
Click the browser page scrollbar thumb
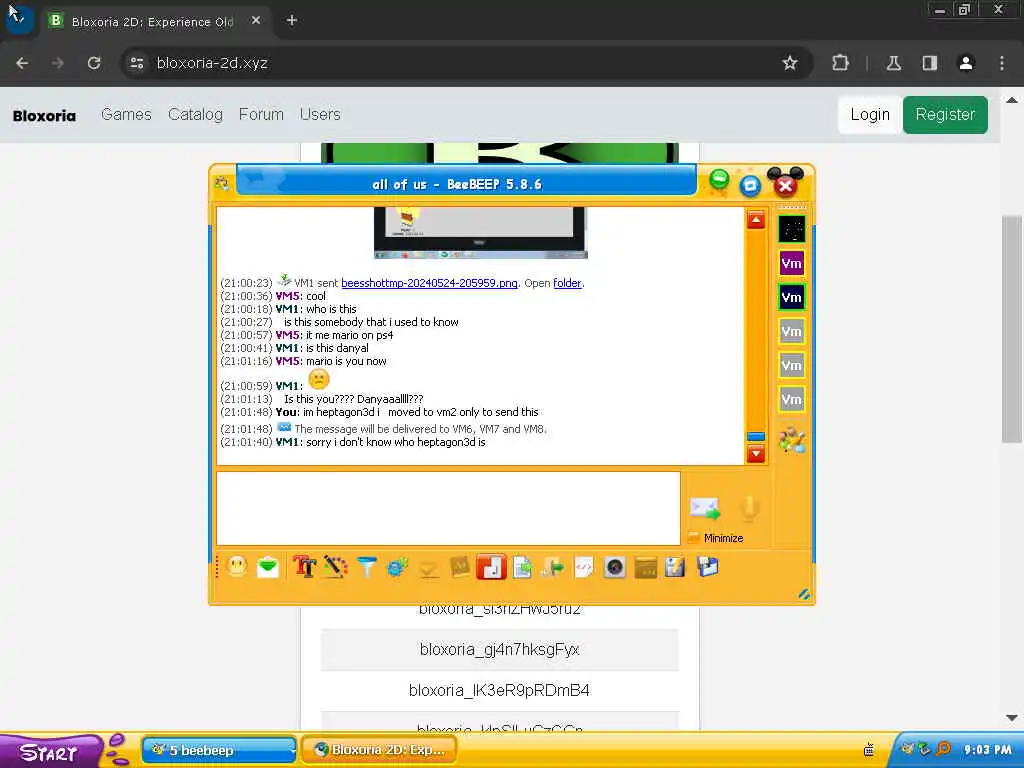click(x=1012, y=330)
